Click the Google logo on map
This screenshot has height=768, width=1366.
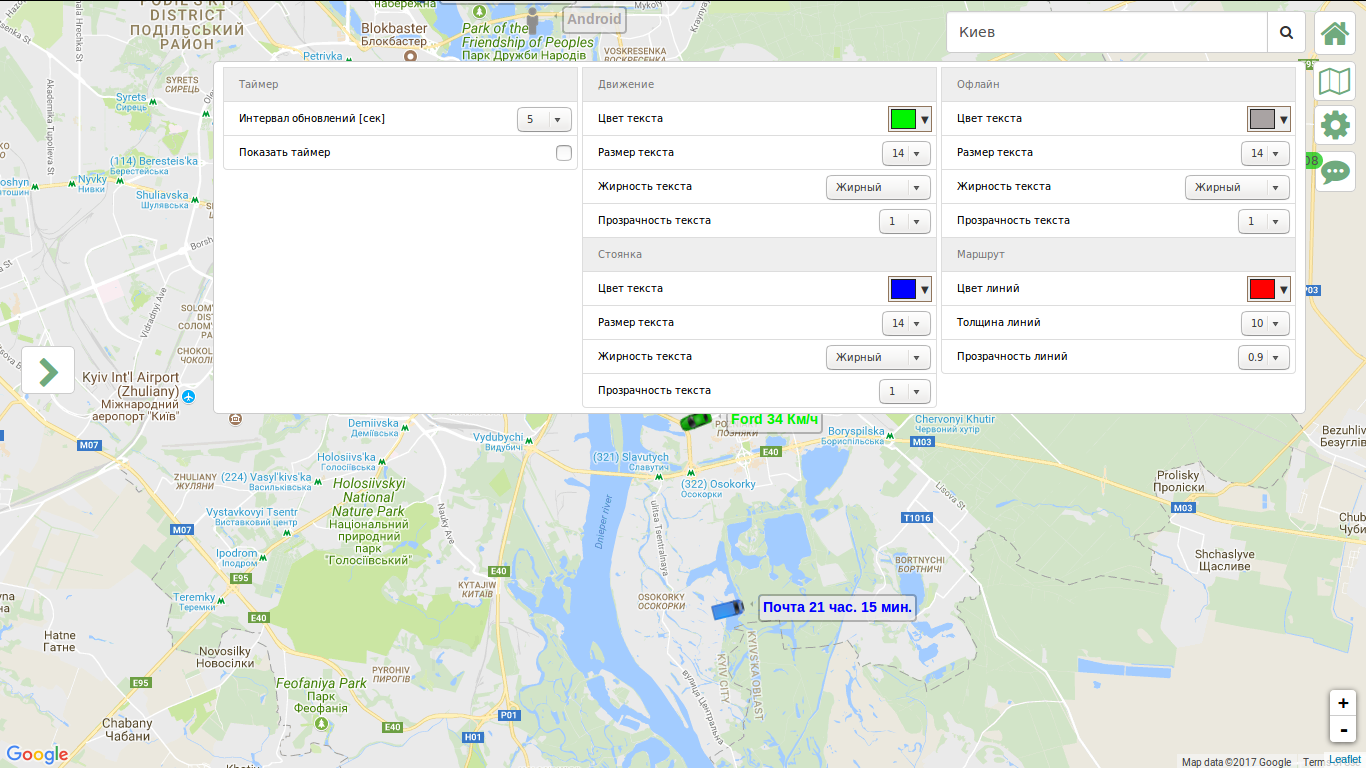pos(37,755)
